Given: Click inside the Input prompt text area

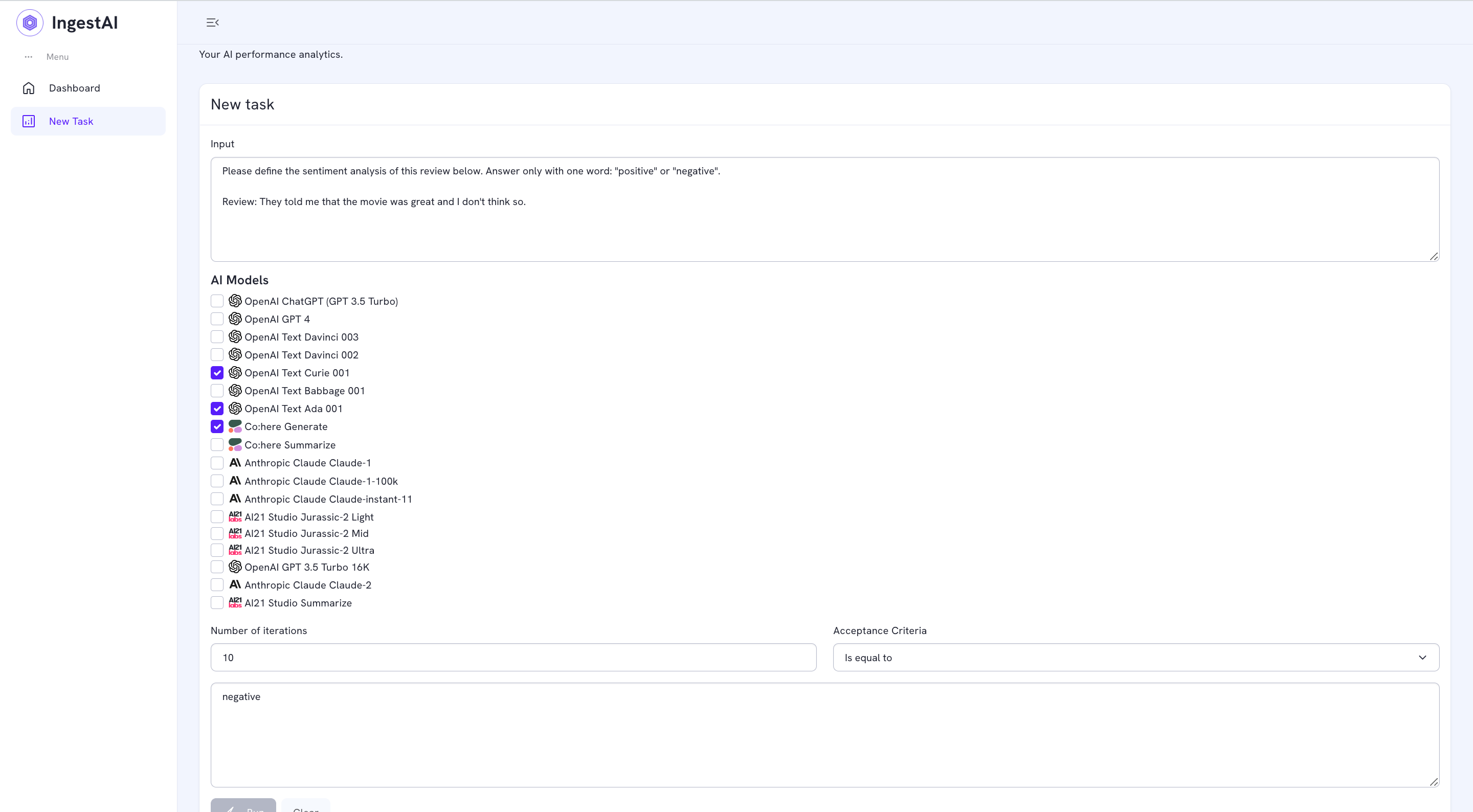Looking at the screenshot, I should (x=824, y=209).
